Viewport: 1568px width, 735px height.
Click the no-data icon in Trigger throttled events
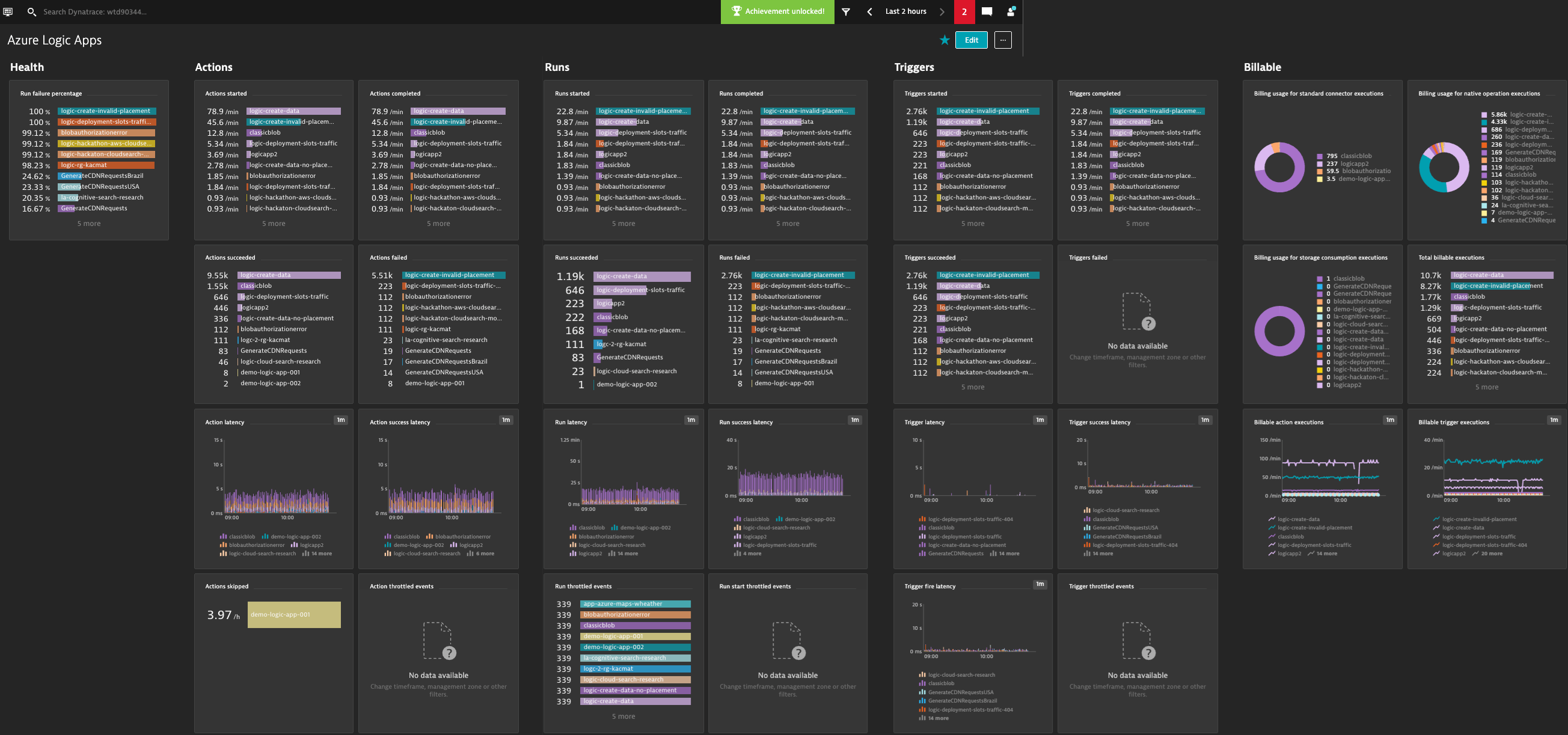coord(1138,641)
